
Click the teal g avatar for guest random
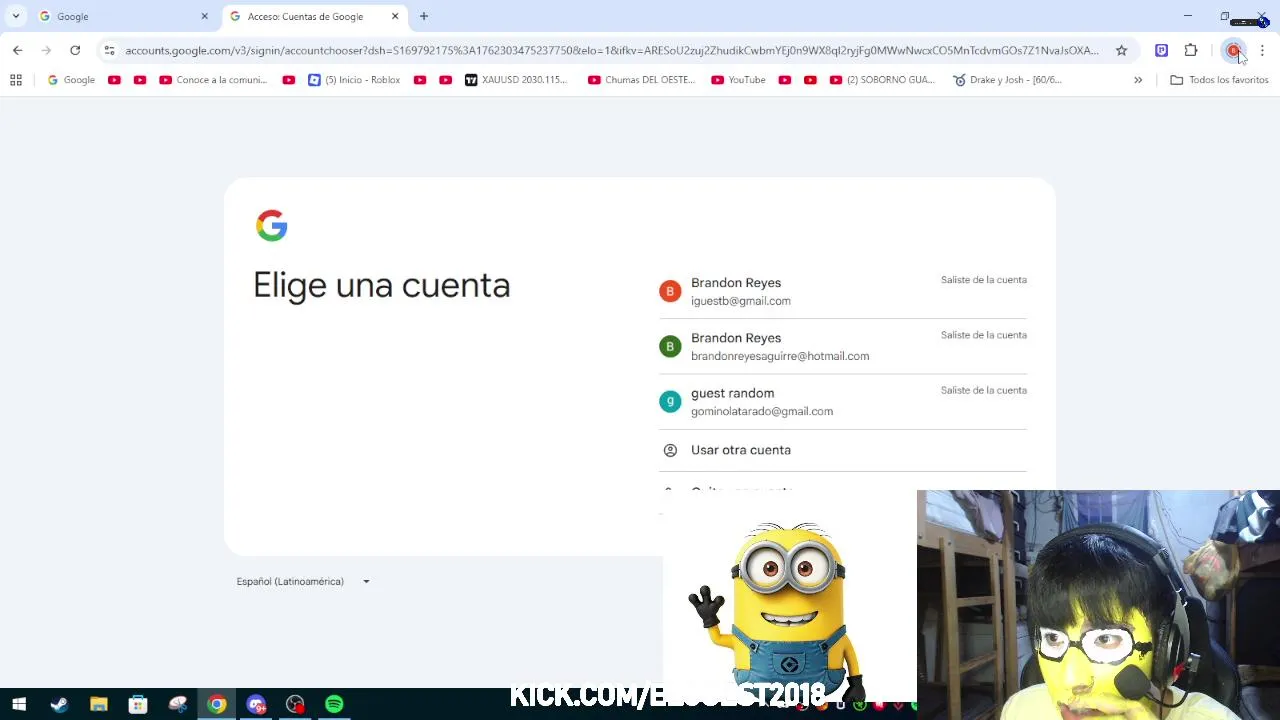(670, 401)
